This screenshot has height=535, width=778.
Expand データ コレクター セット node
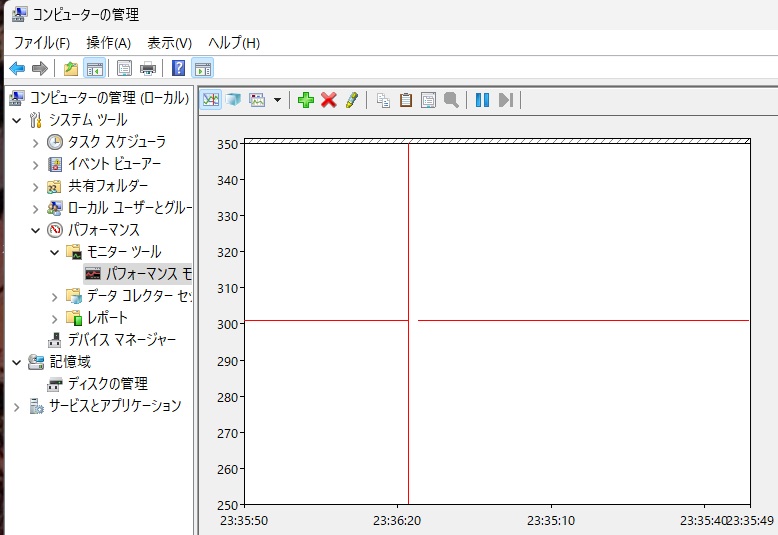54,297
